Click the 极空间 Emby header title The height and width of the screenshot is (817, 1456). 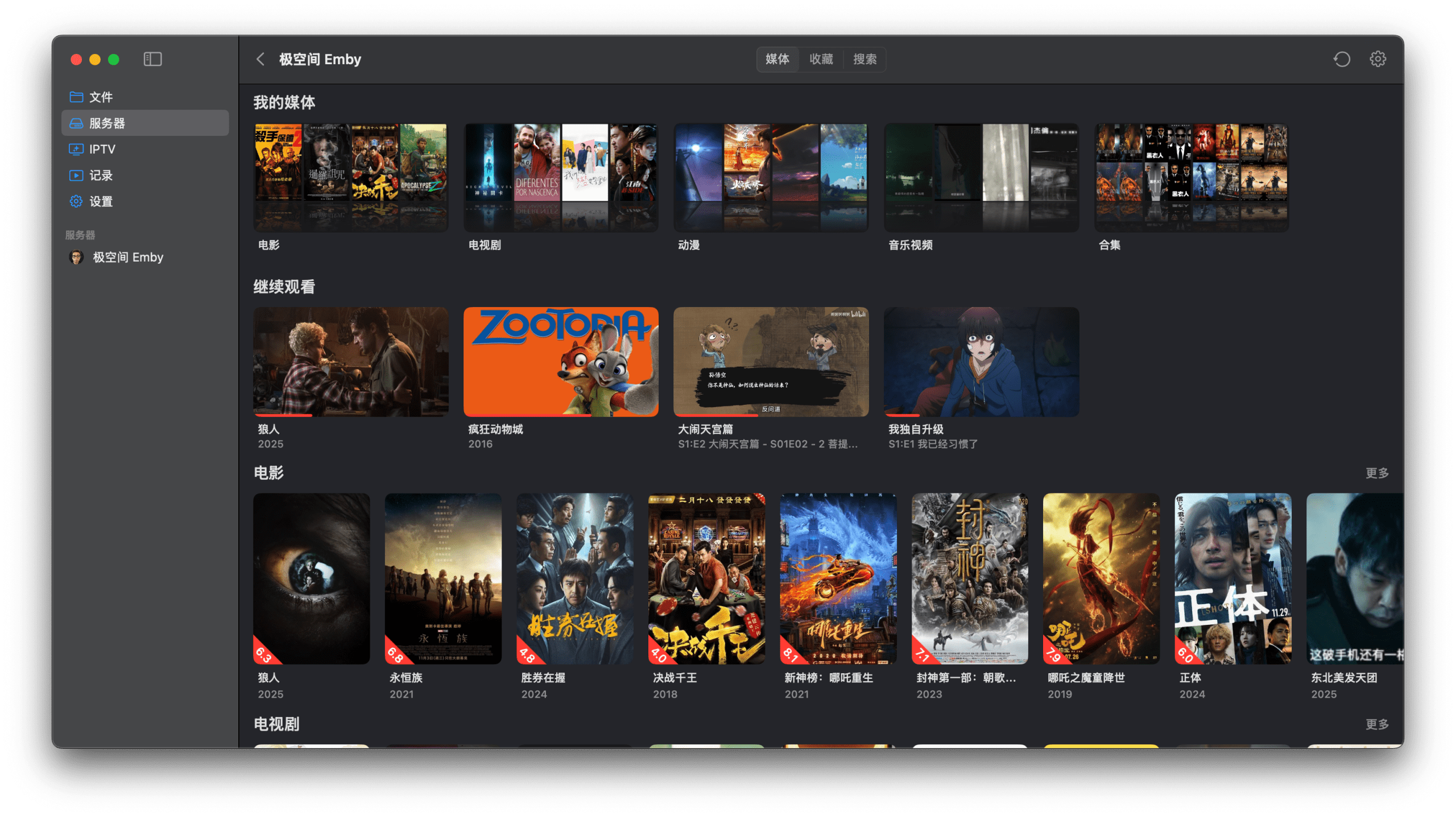point(320,59)
